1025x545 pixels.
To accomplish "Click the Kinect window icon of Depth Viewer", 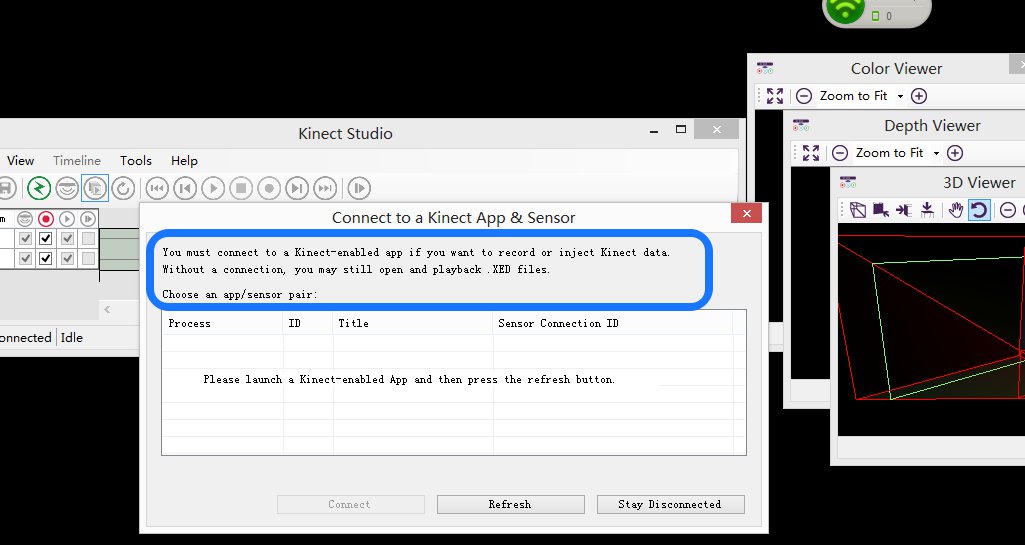I will [801, 125].
